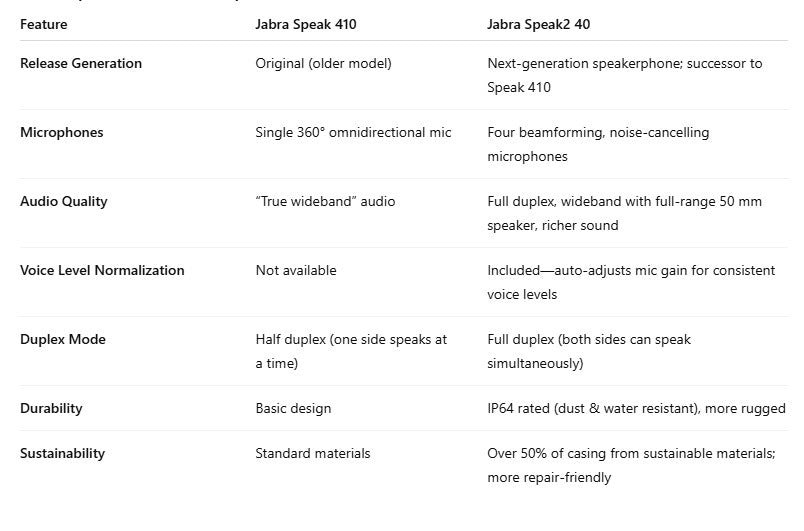Click the 'Standard materials' cell
Viewport: 804px width, 531px height.
point(312,453)
